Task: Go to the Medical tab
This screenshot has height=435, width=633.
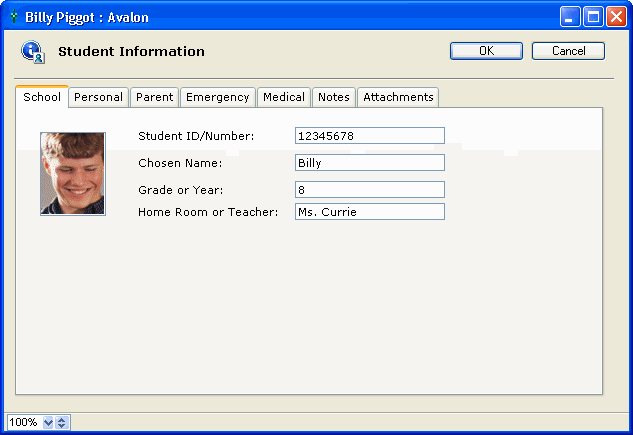Action: (x=284, y=97)
